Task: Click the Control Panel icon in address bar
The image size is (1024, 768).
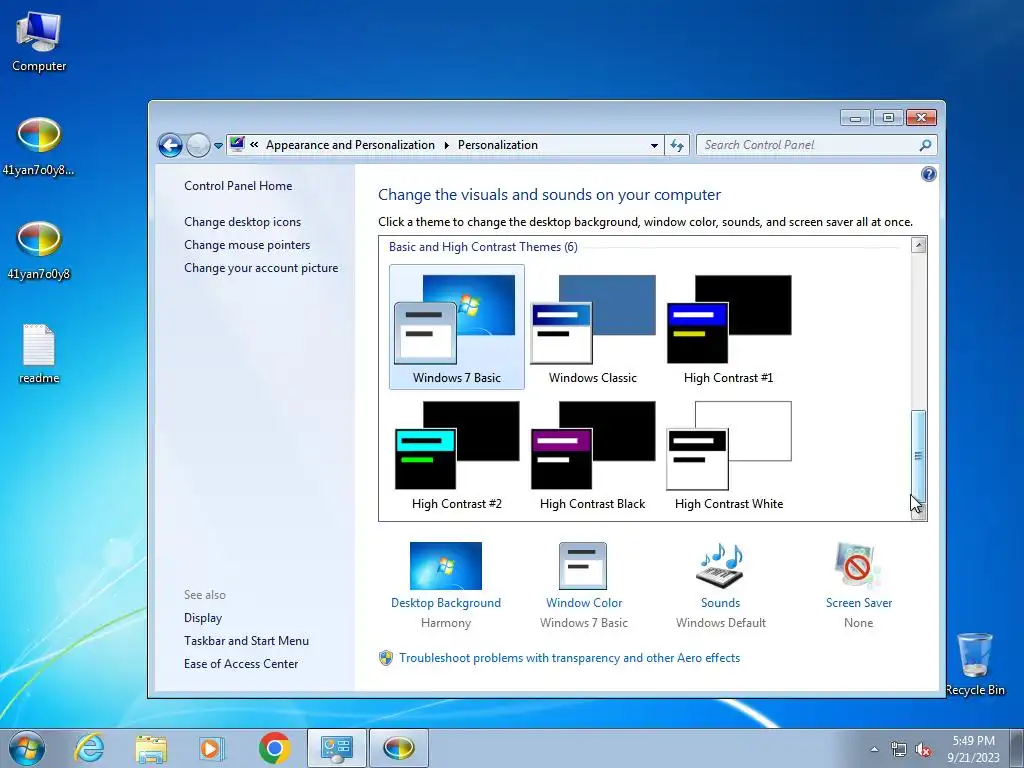Action: pos(237,144)
